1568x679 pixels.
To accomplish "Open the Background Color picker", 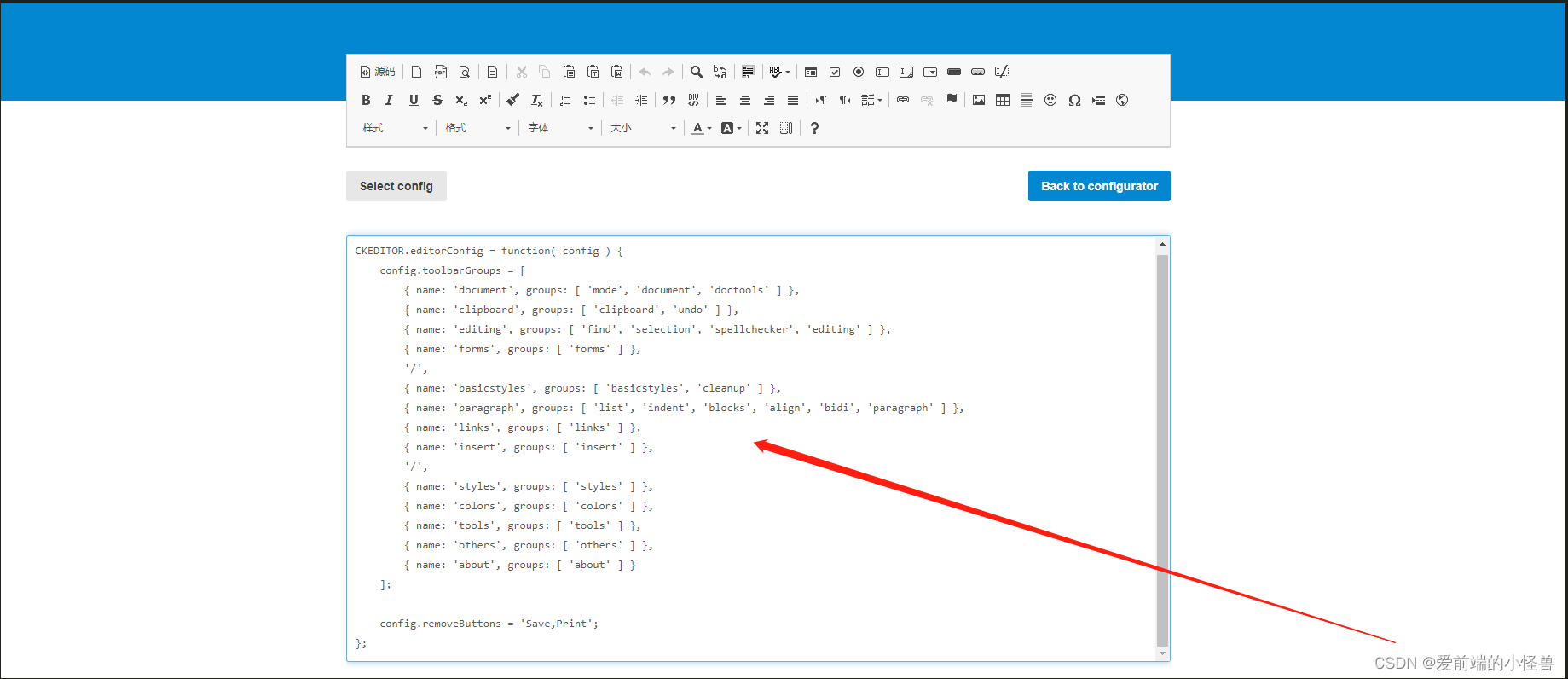I will 731,128.
